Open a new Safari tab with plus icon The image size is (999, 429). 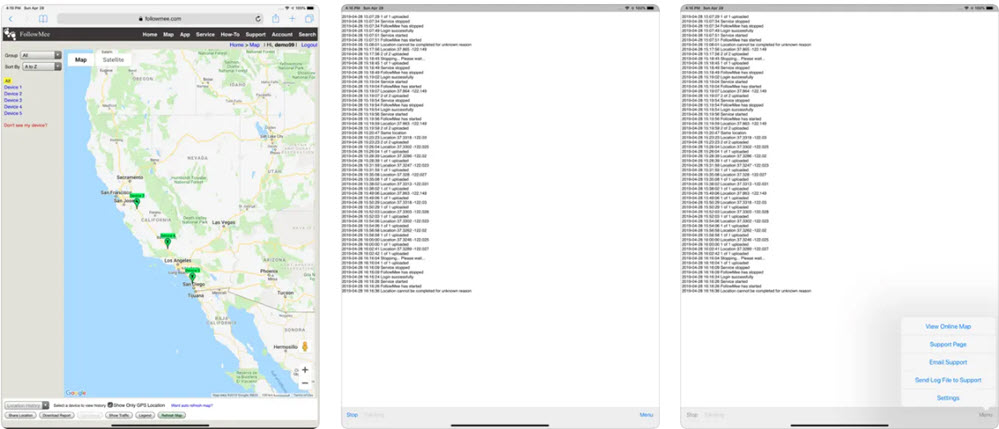(x=291, y=19)
